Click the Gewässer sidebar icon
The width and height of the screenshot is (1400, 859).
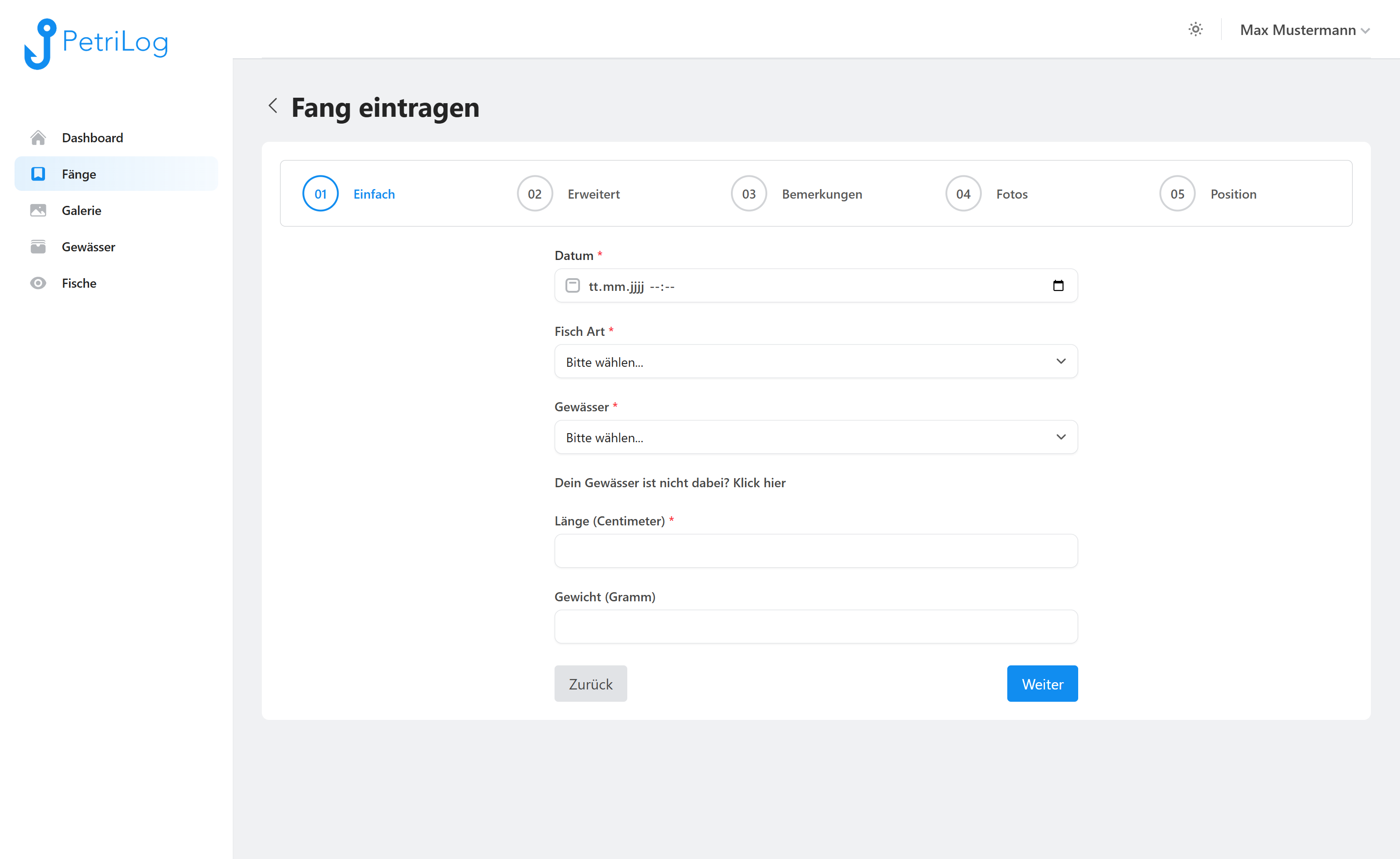tap(38, 246)
